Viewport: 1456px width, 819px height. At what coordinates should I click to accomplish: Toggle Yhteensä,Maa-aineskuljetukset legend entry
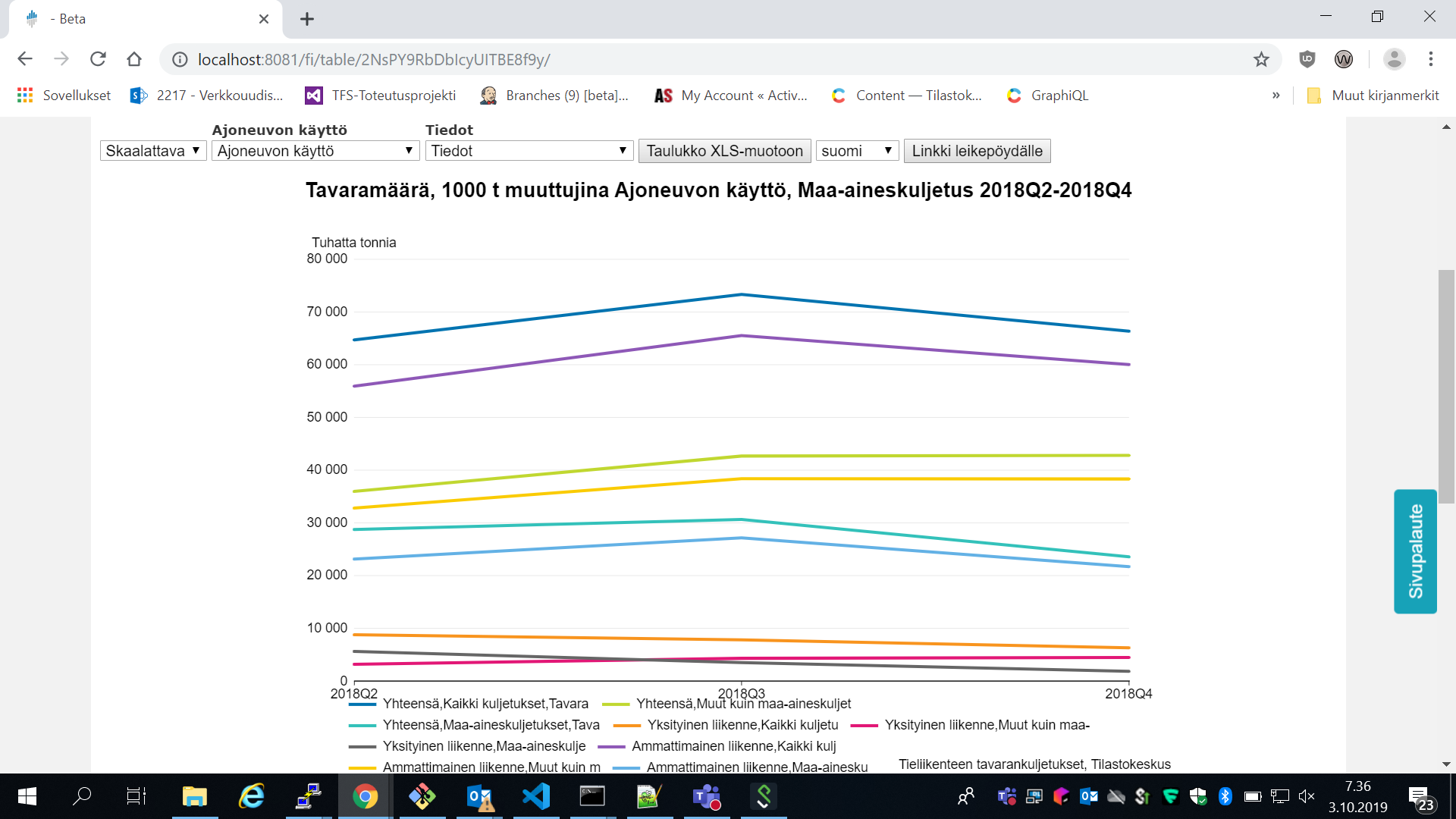(490, 725)
